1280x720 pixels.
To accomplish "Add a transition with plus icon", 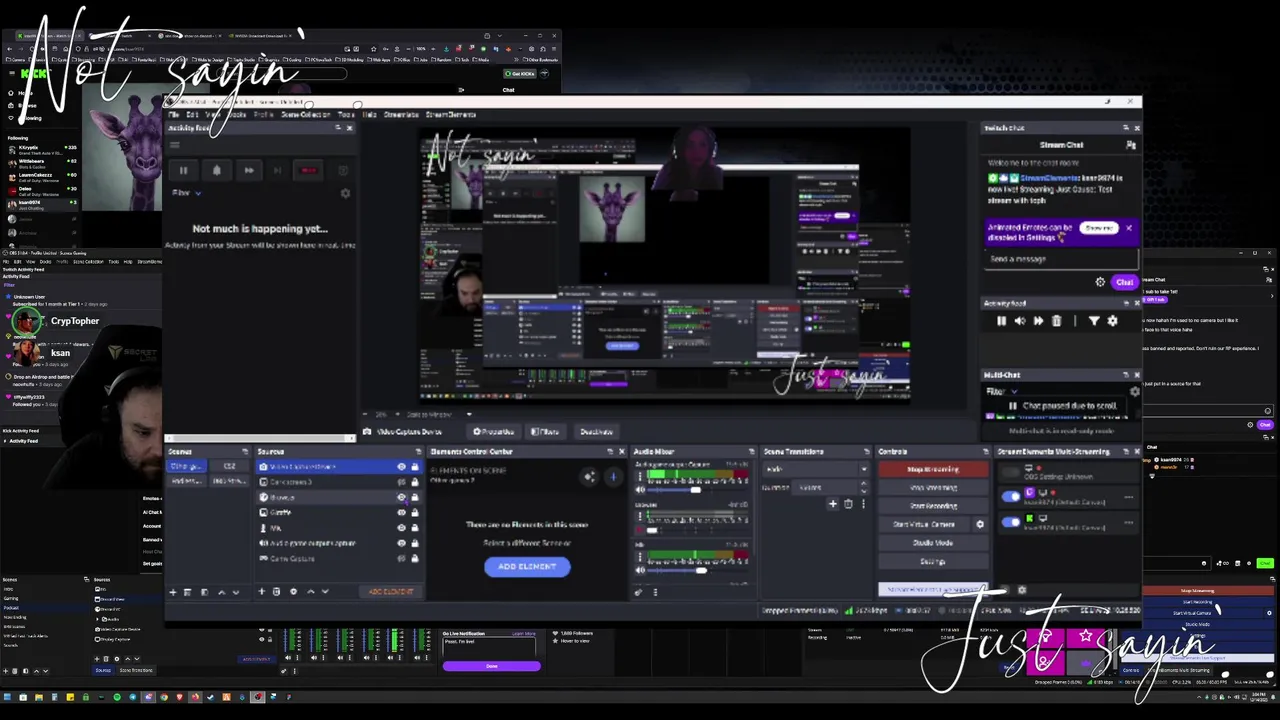I will [833, 504].
